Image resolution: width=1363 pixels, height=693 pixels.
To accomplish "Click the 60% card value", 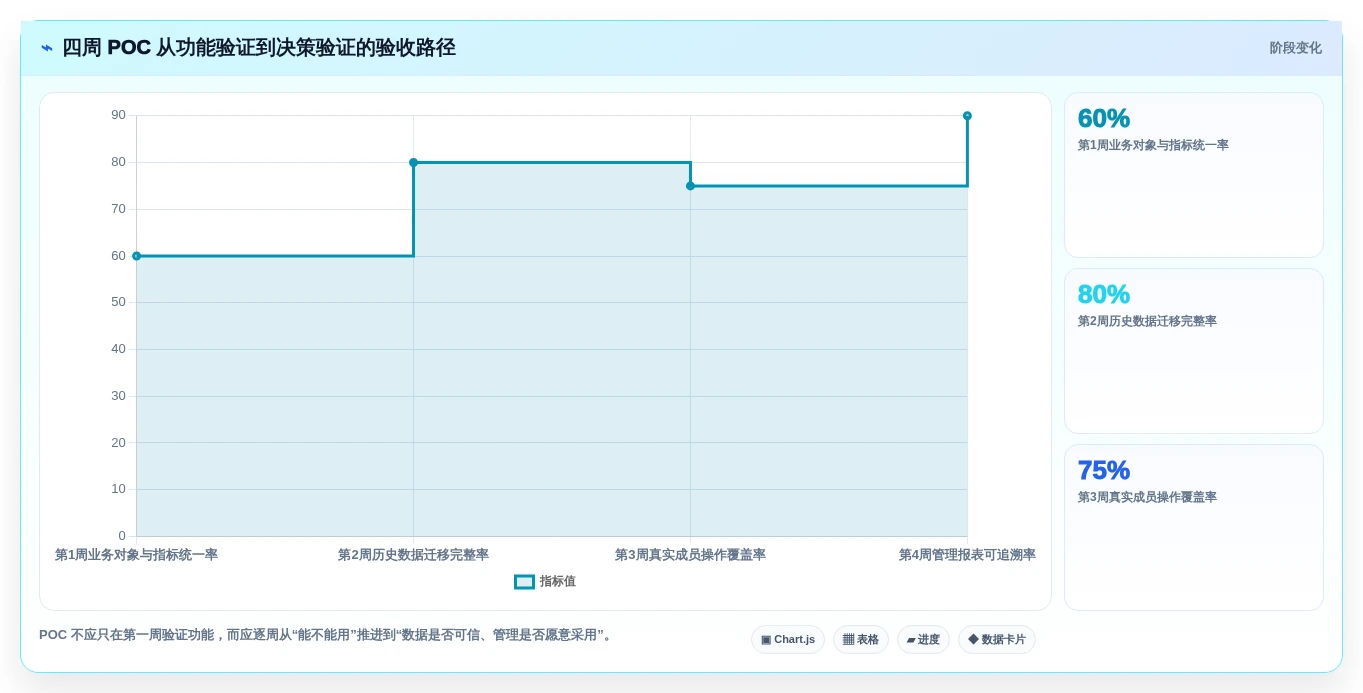I will point(1104,118).
